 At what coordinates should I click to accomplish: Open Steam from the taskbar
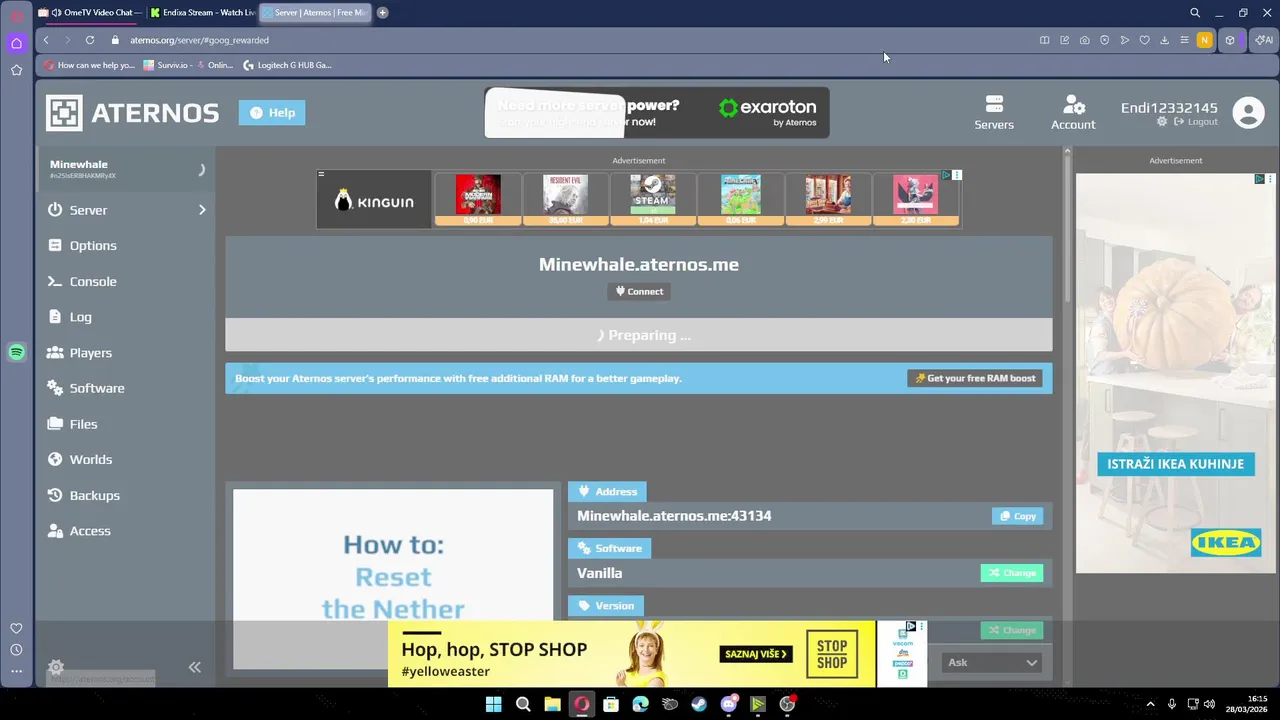699,704
